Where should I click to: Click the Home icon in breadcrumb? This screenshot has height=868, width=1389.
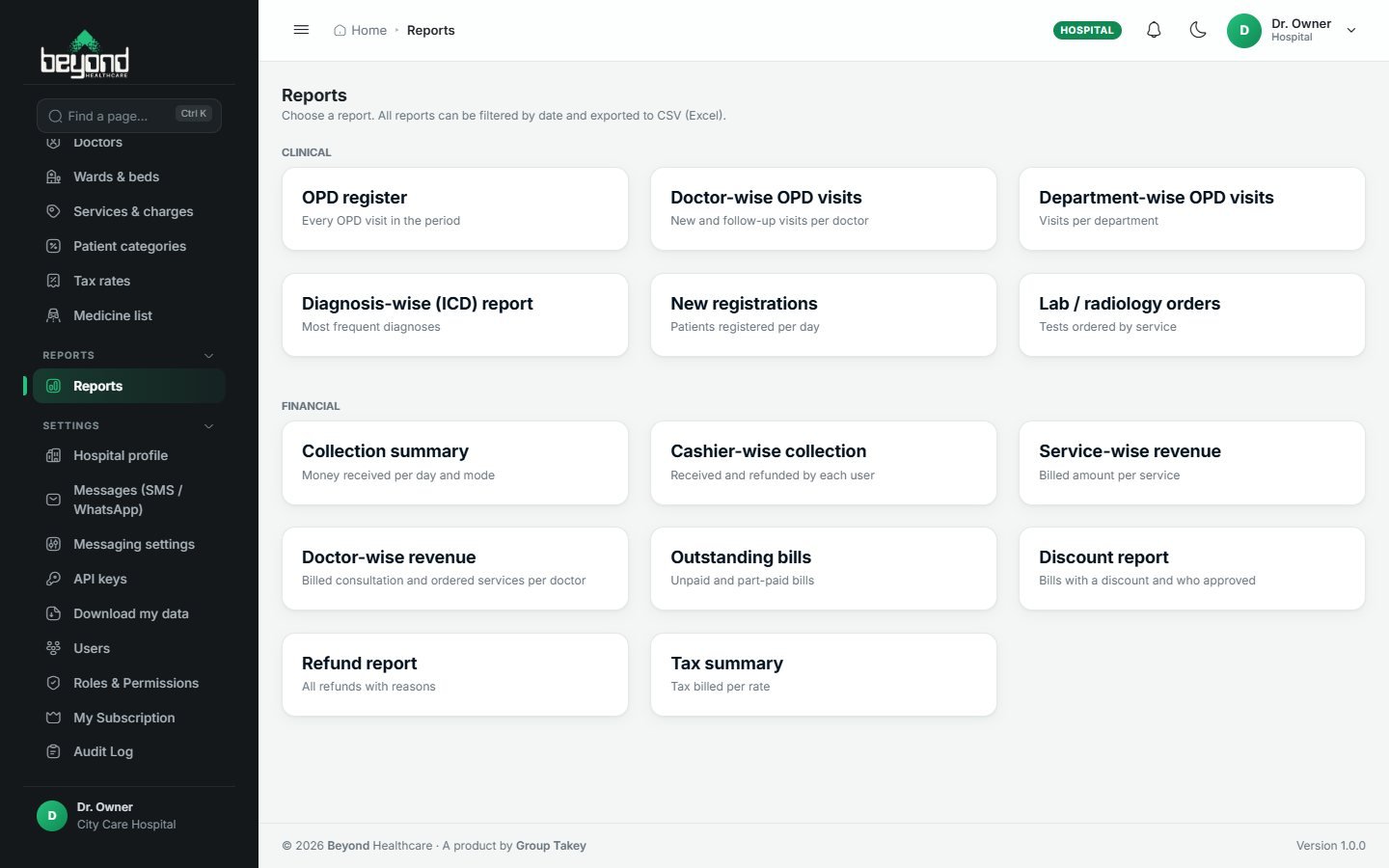click(x=340, y=30)
